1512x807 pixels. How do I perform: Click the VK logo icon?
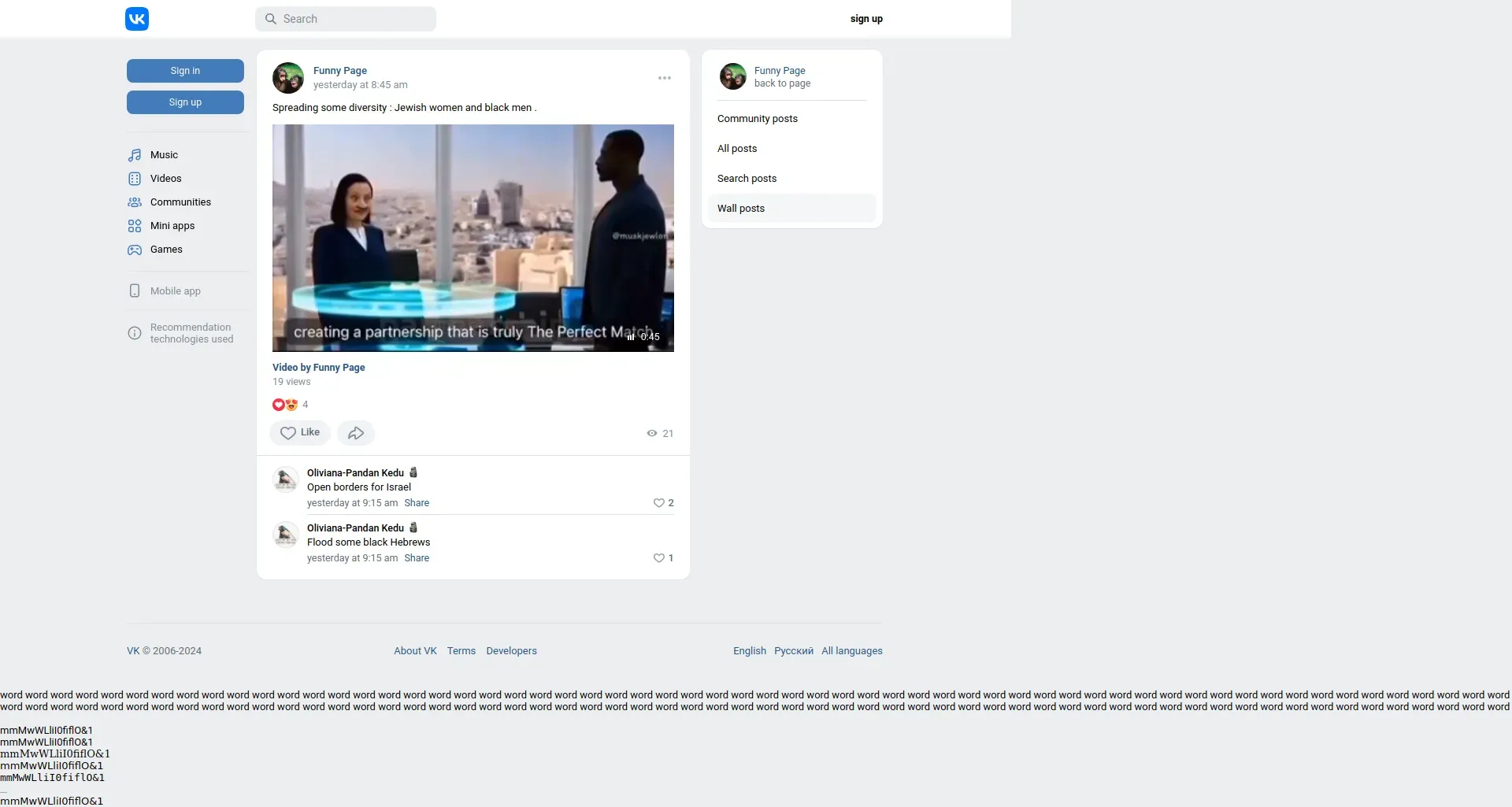pyautogui.click(x=137, y=19)
